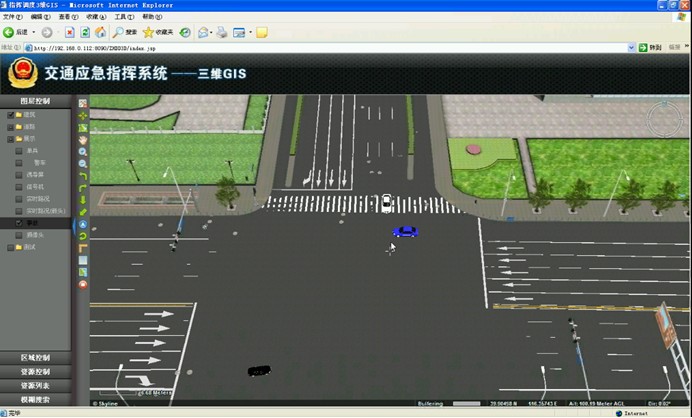Open the 查看 menu
The height and width of the screenshot is (418, 692).
coord(68,17)
